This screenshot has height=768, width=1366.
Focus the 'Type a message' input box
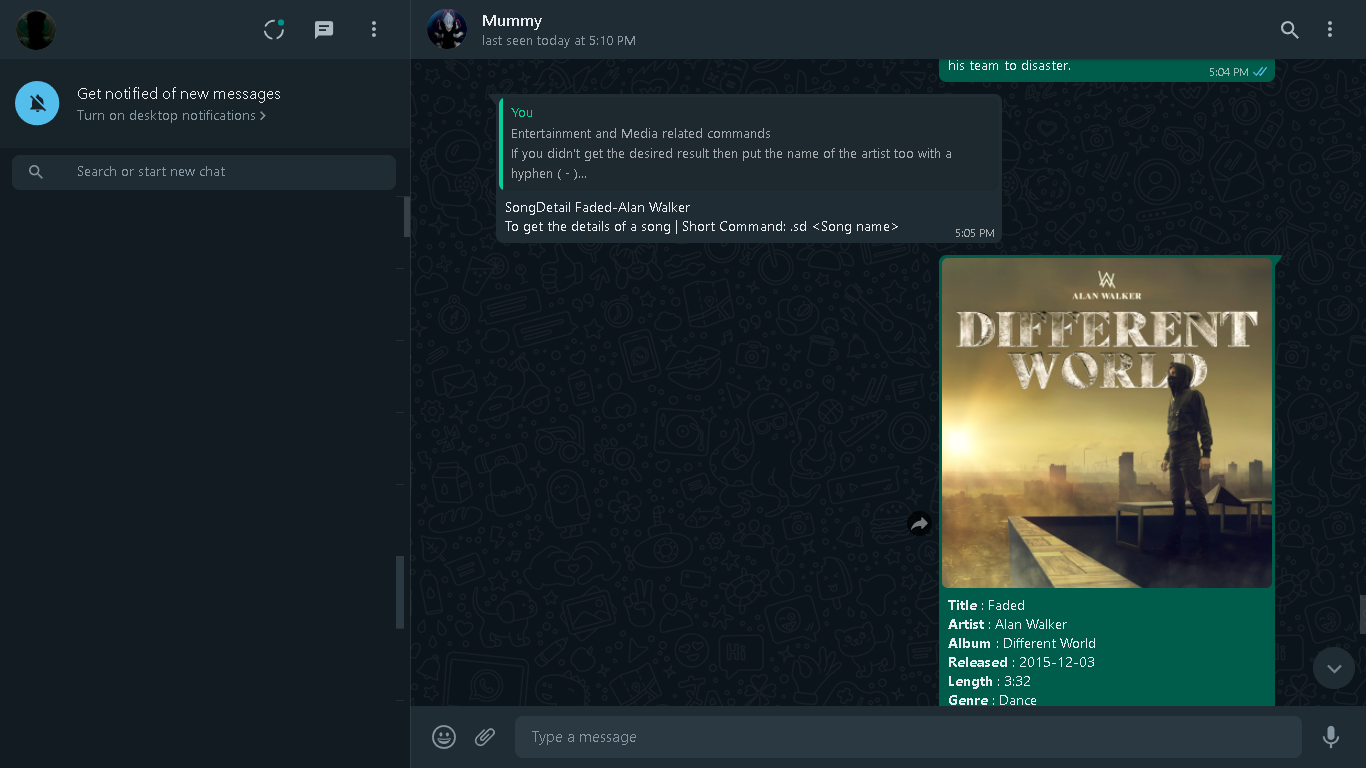click(908, 737)
